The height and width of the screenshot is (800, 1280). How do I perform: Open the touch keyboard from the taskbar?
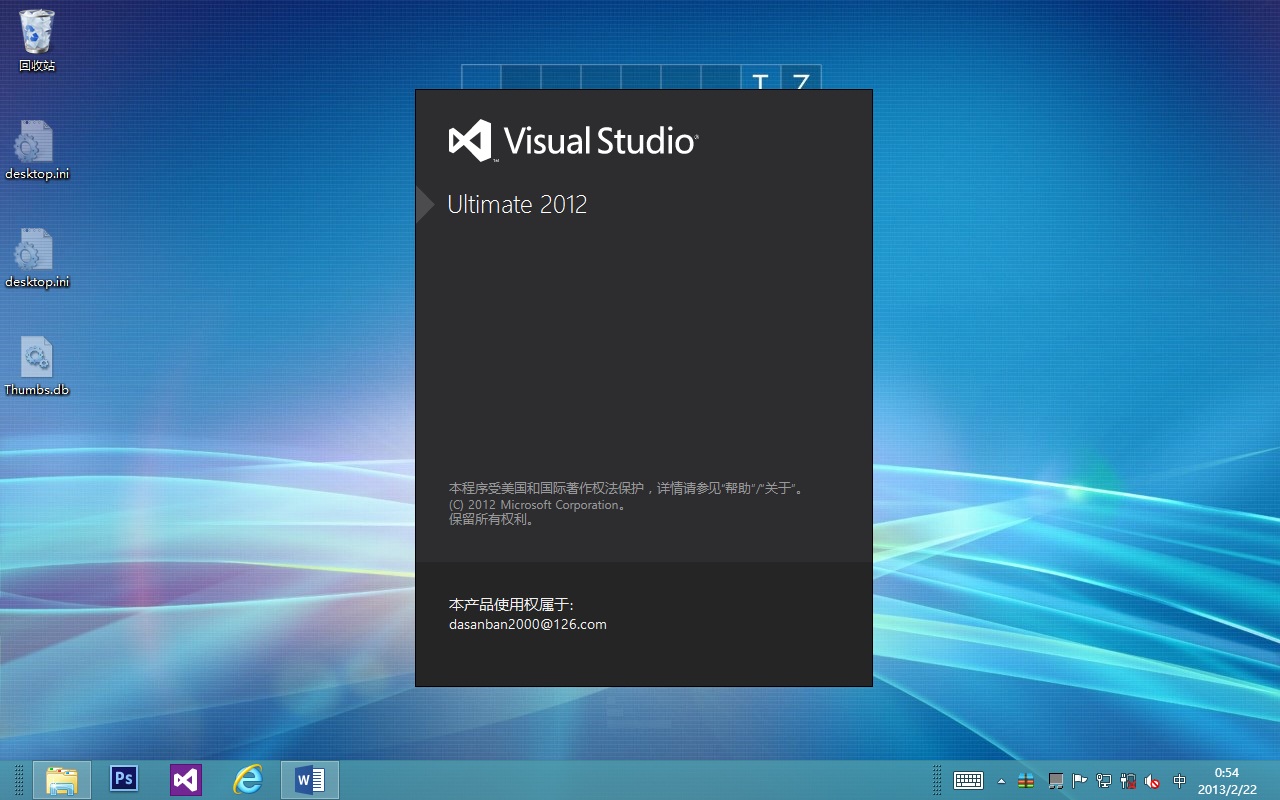[968, 780]
